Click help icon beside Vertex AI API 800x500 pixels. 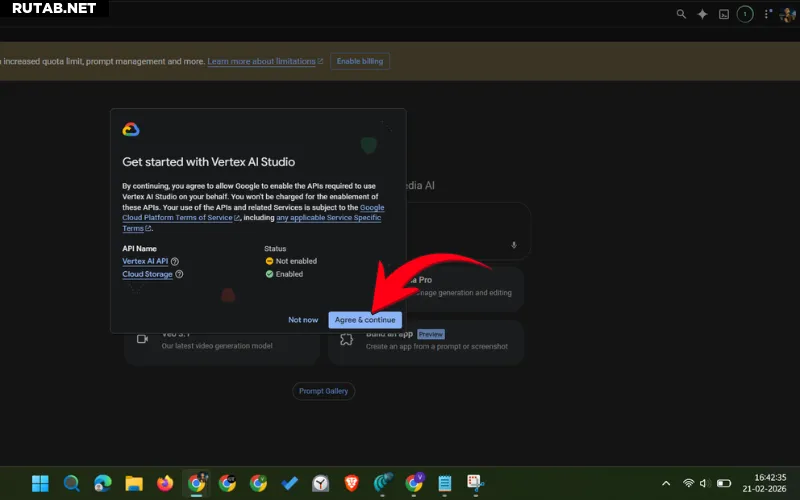point(175,261)
